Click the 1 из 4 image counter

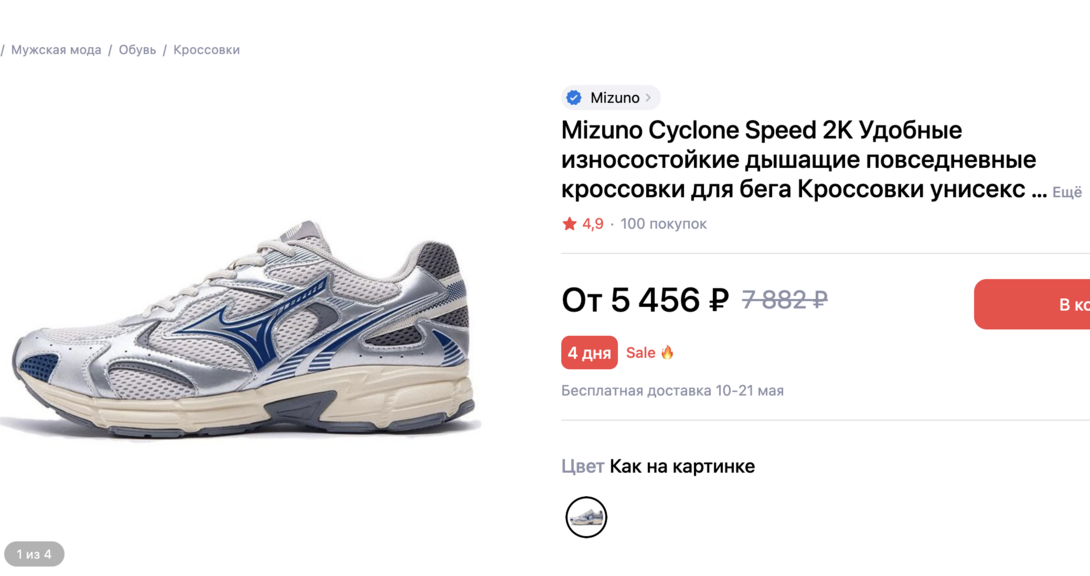pyautogui.click(x=34, y=554)
